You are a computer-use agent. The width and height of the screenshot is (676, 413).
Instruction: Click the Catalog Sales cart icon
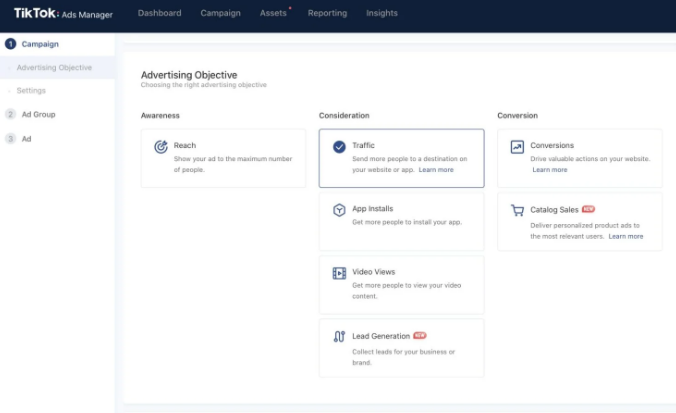(517, 211)
